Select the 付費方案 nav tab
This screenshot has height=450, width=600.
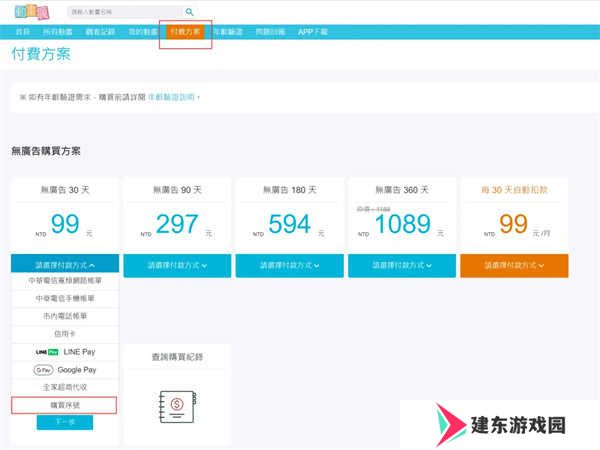[x=185, y=32]
